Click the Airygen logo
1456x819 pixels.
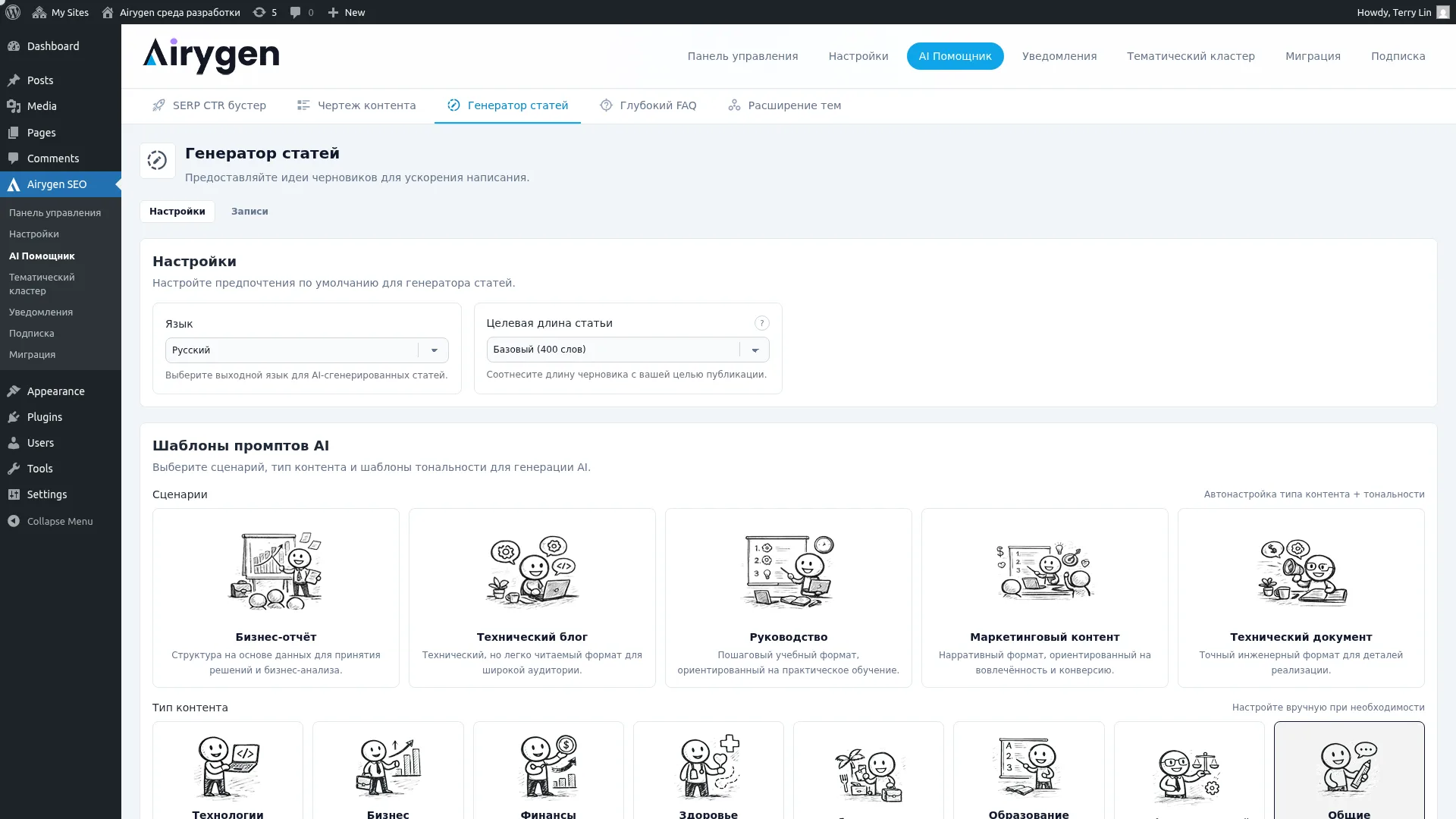click(x=211, y=56)
